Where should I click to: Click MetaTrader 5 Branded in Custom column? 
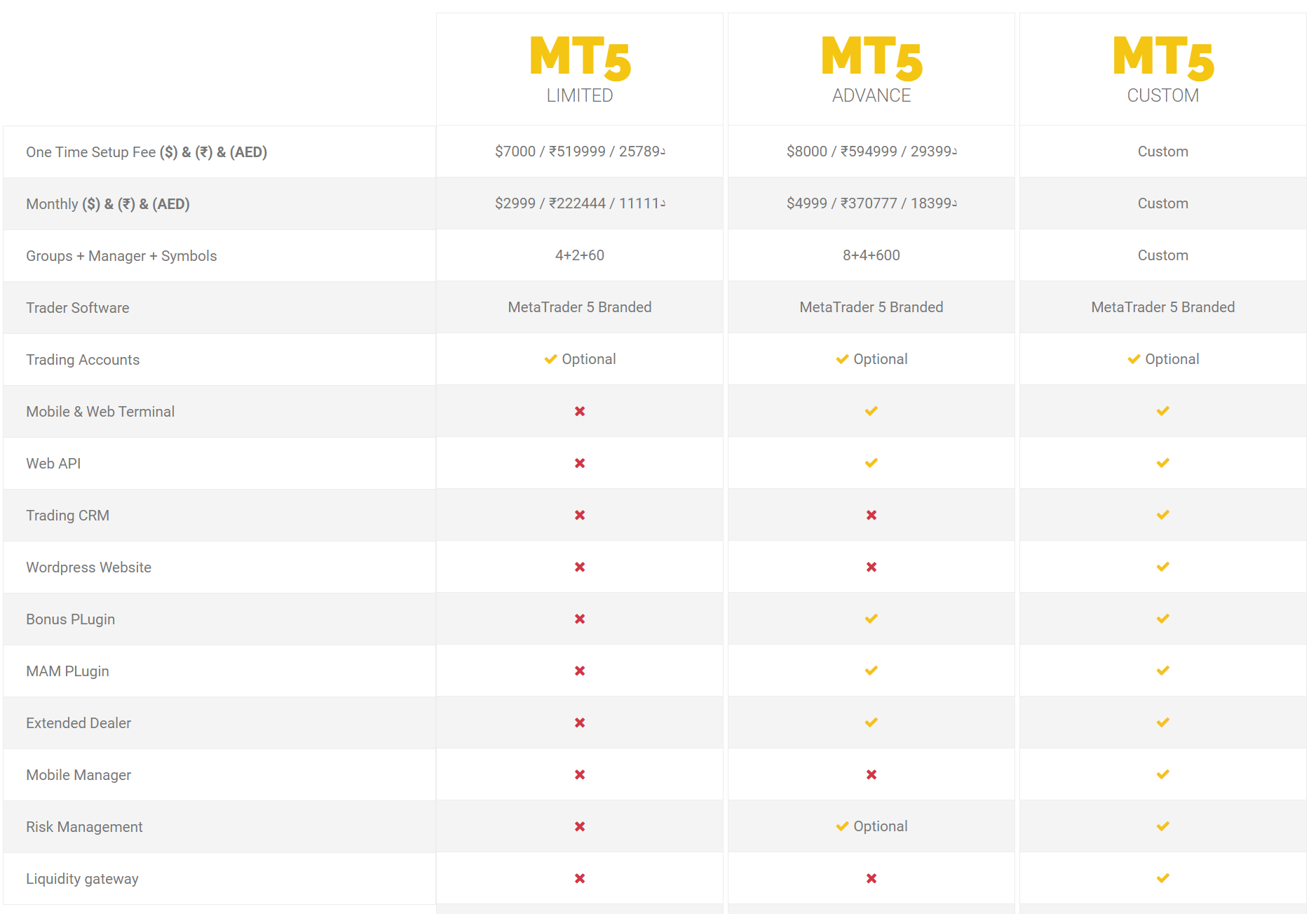tap(1163, 307)
